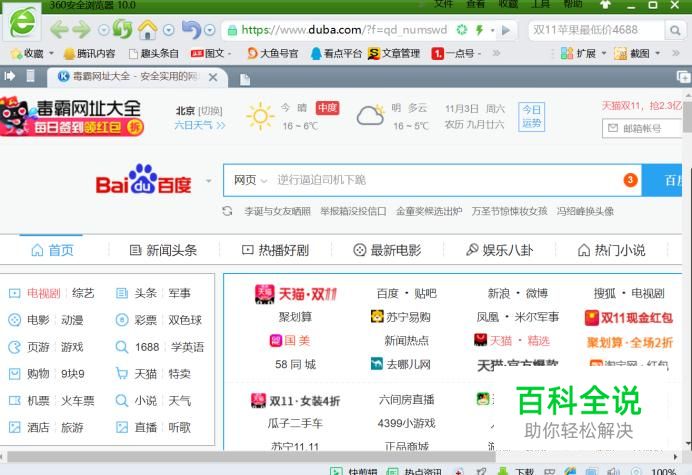The width and height of the screenshot is (692, 475).
Task: Open the 大鱼号官 bookmark
Action: pos(272,53)
